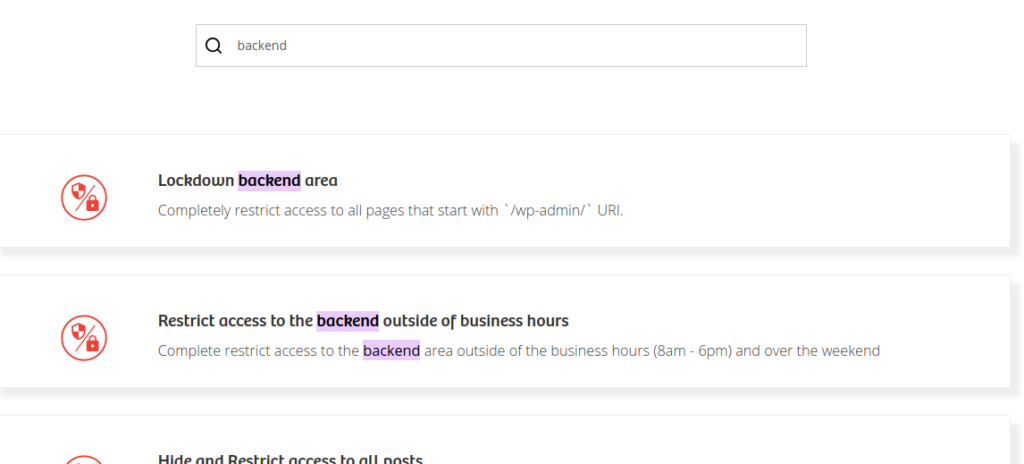Viewport: 1024px width, 464px height.
Task: Click highlighted "backend" in the business hours description
Action: [391, 351]
